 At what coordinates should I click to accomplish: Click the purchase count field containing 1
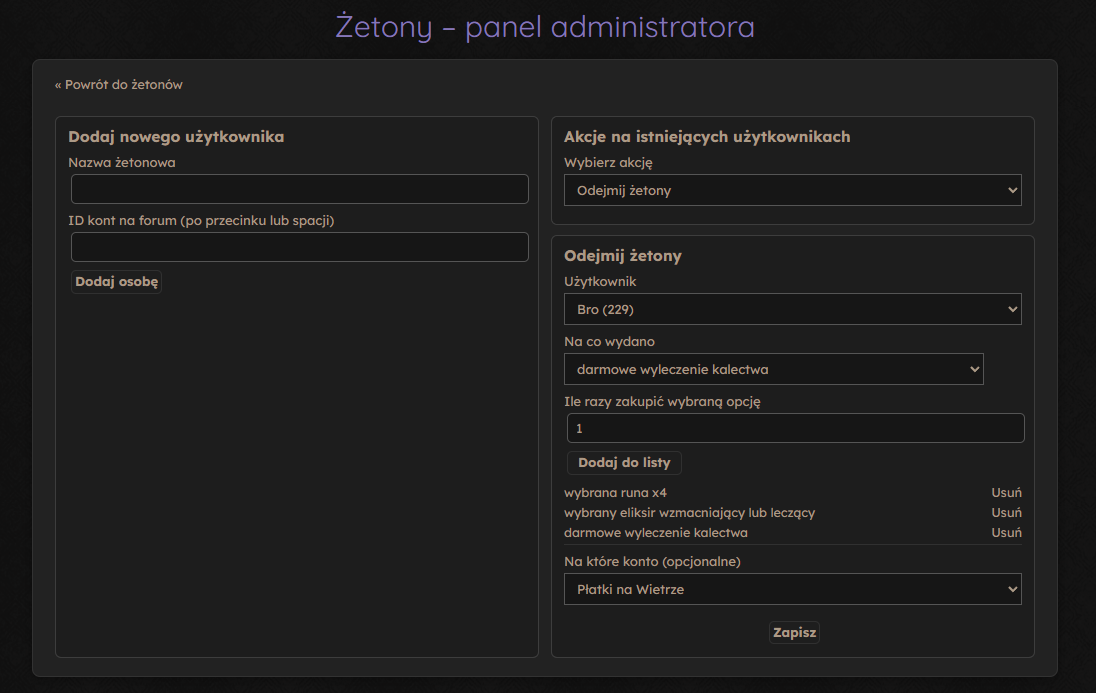[795, 428]
